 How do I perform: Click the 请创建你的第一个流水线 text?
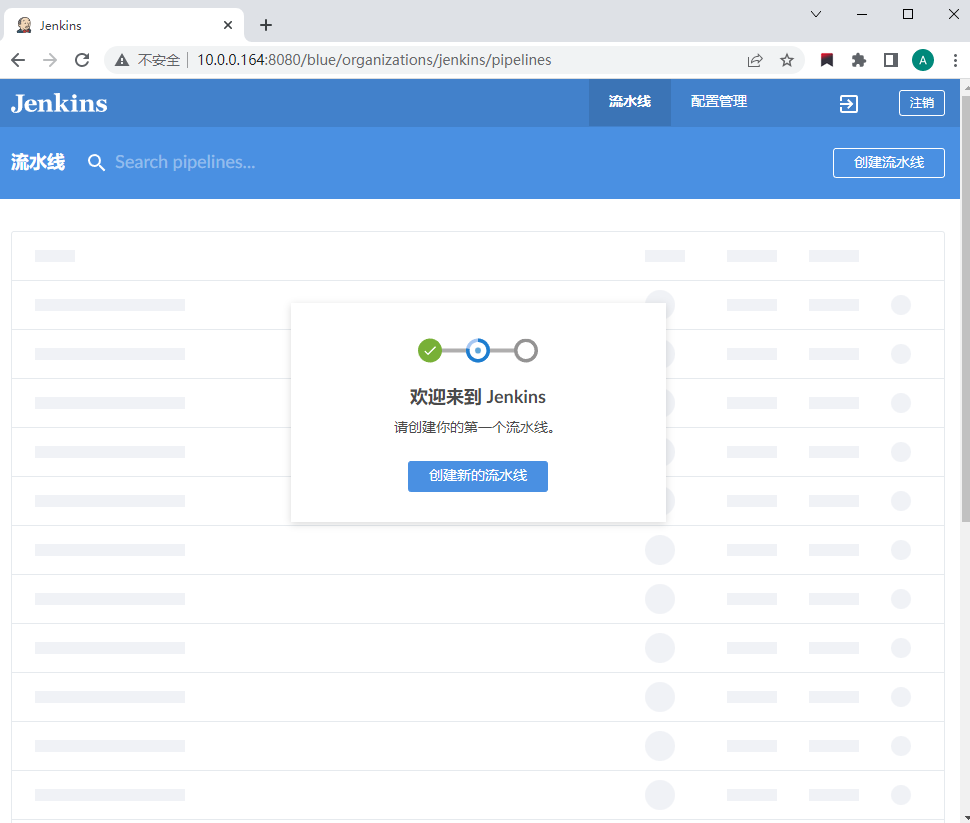[474, 428]
